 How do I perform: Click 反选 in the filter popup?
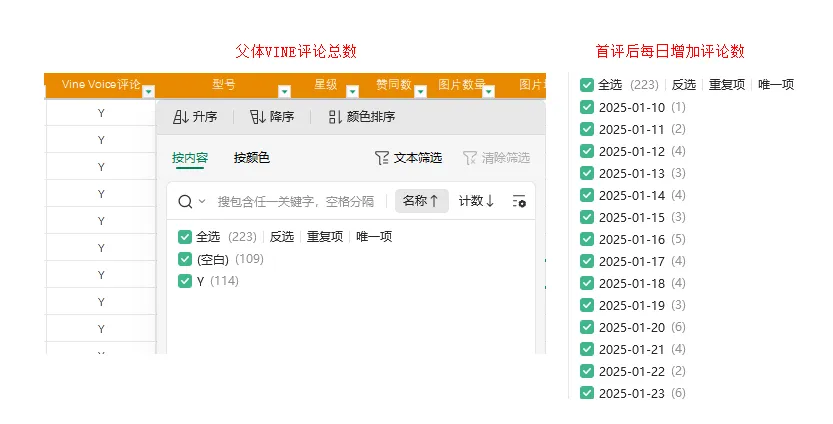tap(282, 236)
